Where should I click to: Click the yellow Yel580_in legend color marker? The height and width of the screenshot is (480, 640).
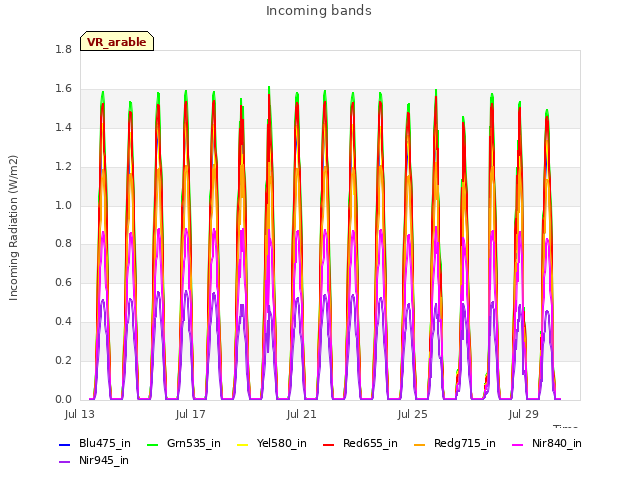(x=243, y=444)
